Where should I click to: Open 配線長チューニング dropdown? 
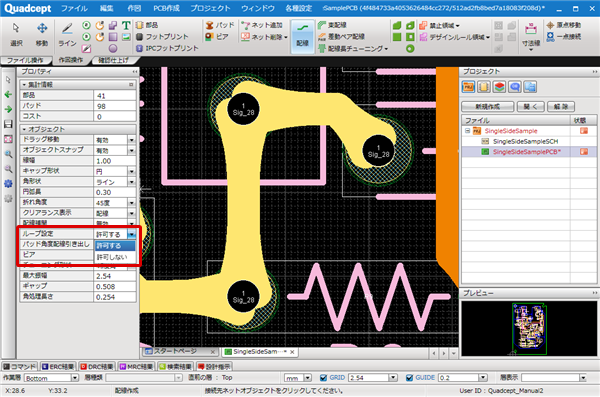(x=386, y=49)
